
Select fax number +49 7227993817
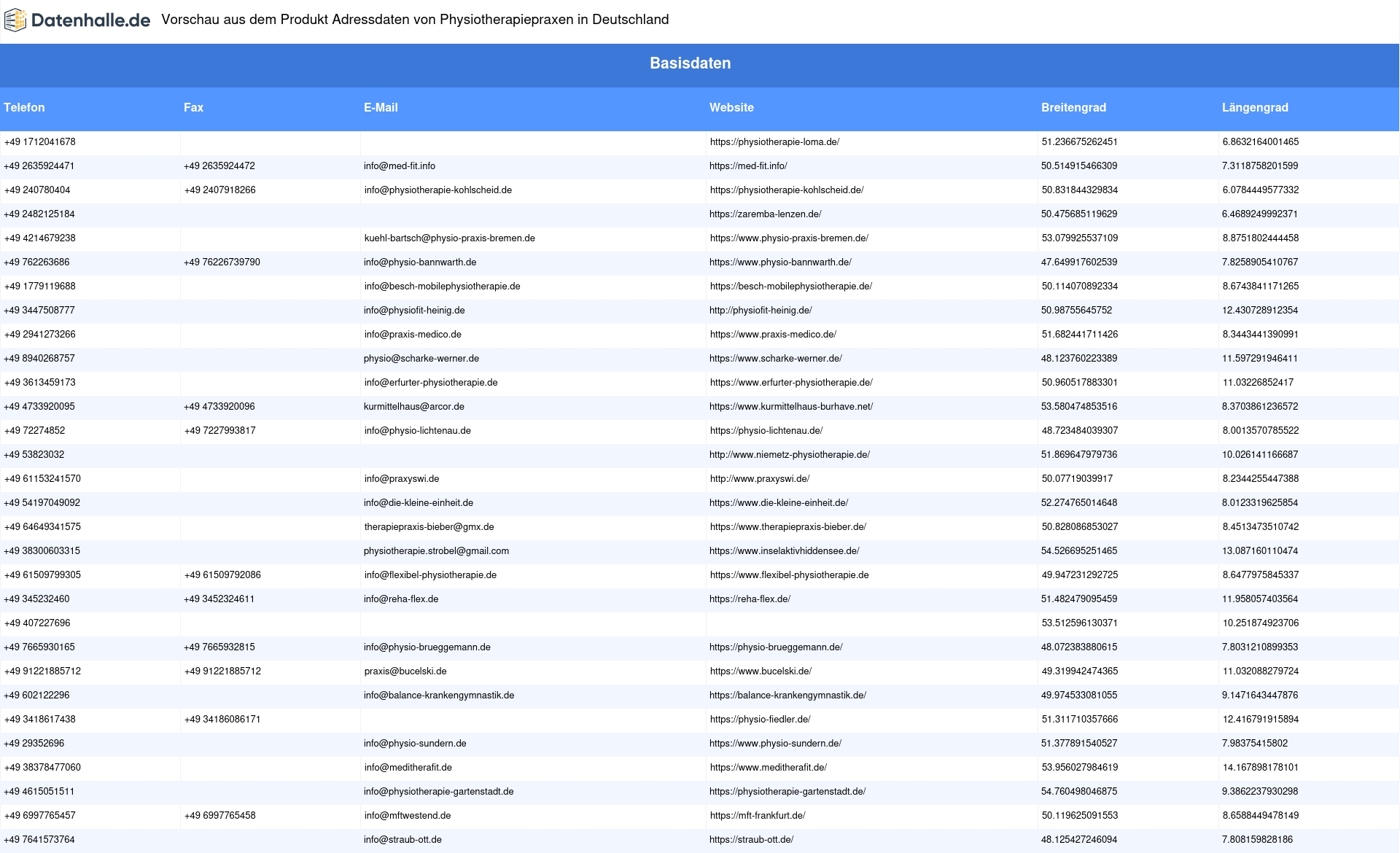(220, 431)
